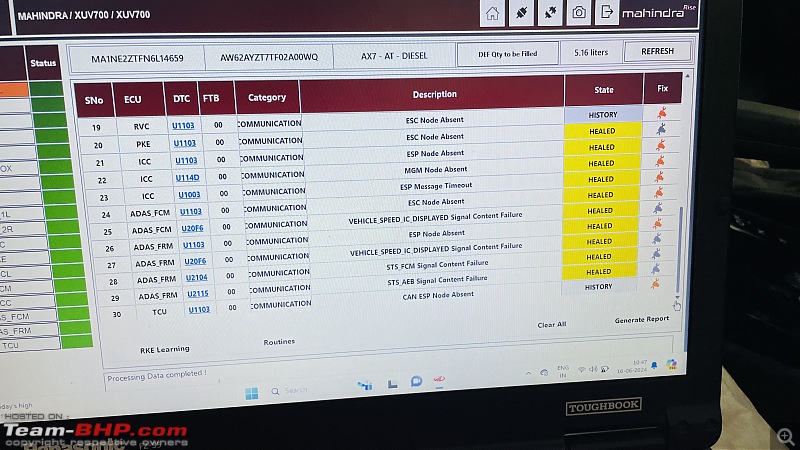Click ESP Message Timeout description
The height and width of the screenshot is (450, 800).
(x=436, y=186)
